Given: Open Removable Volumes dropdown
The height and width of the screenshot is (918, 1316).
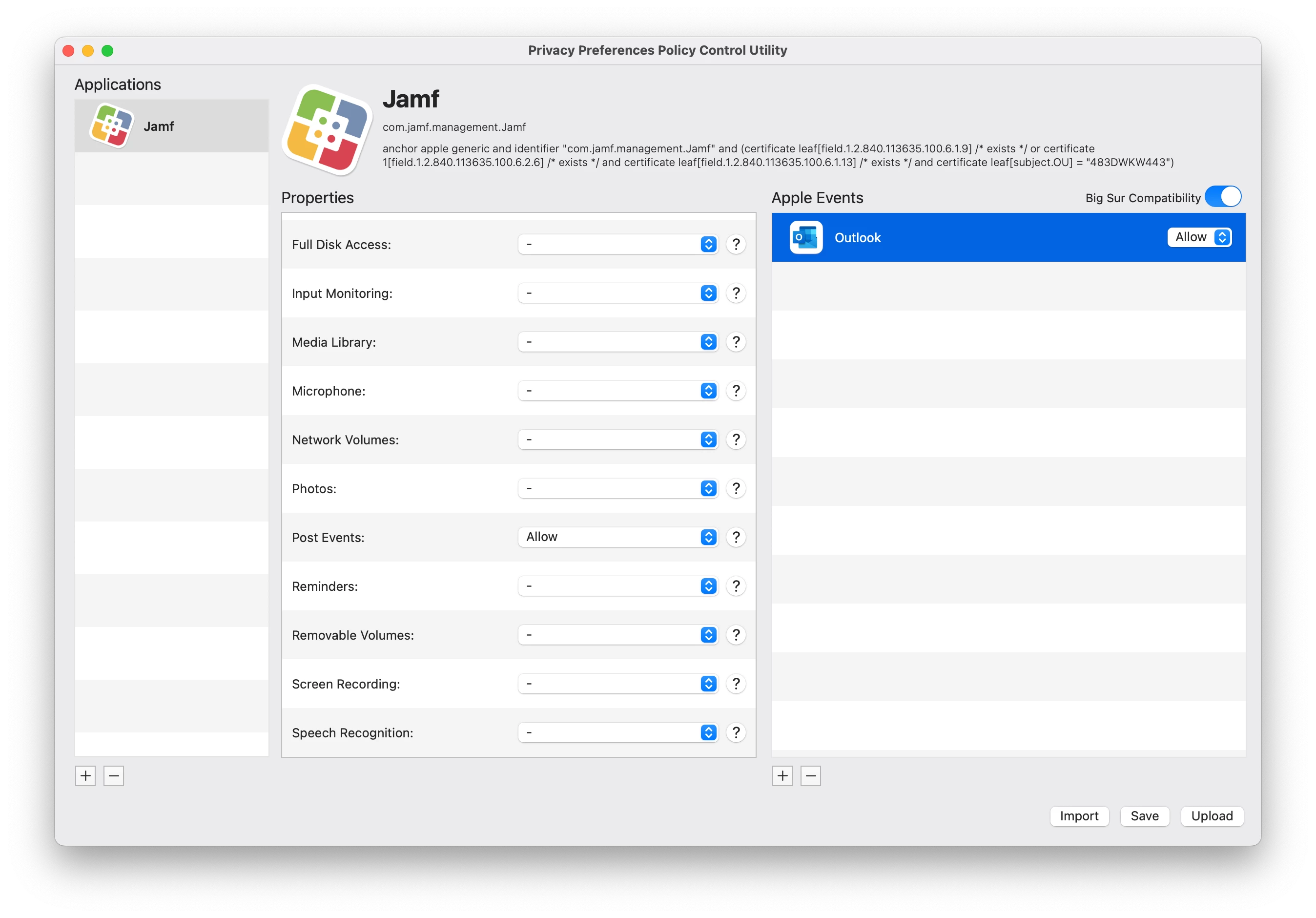Looking at the screenshot, I should coord(618,635).
